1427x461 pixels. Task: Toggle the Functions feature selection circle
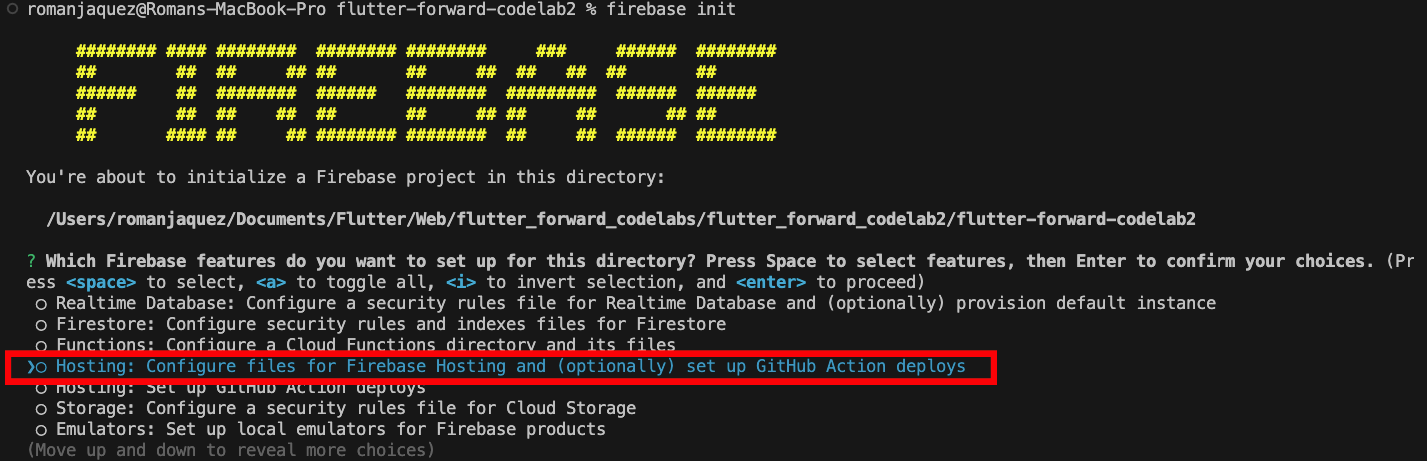pos(41,345)
